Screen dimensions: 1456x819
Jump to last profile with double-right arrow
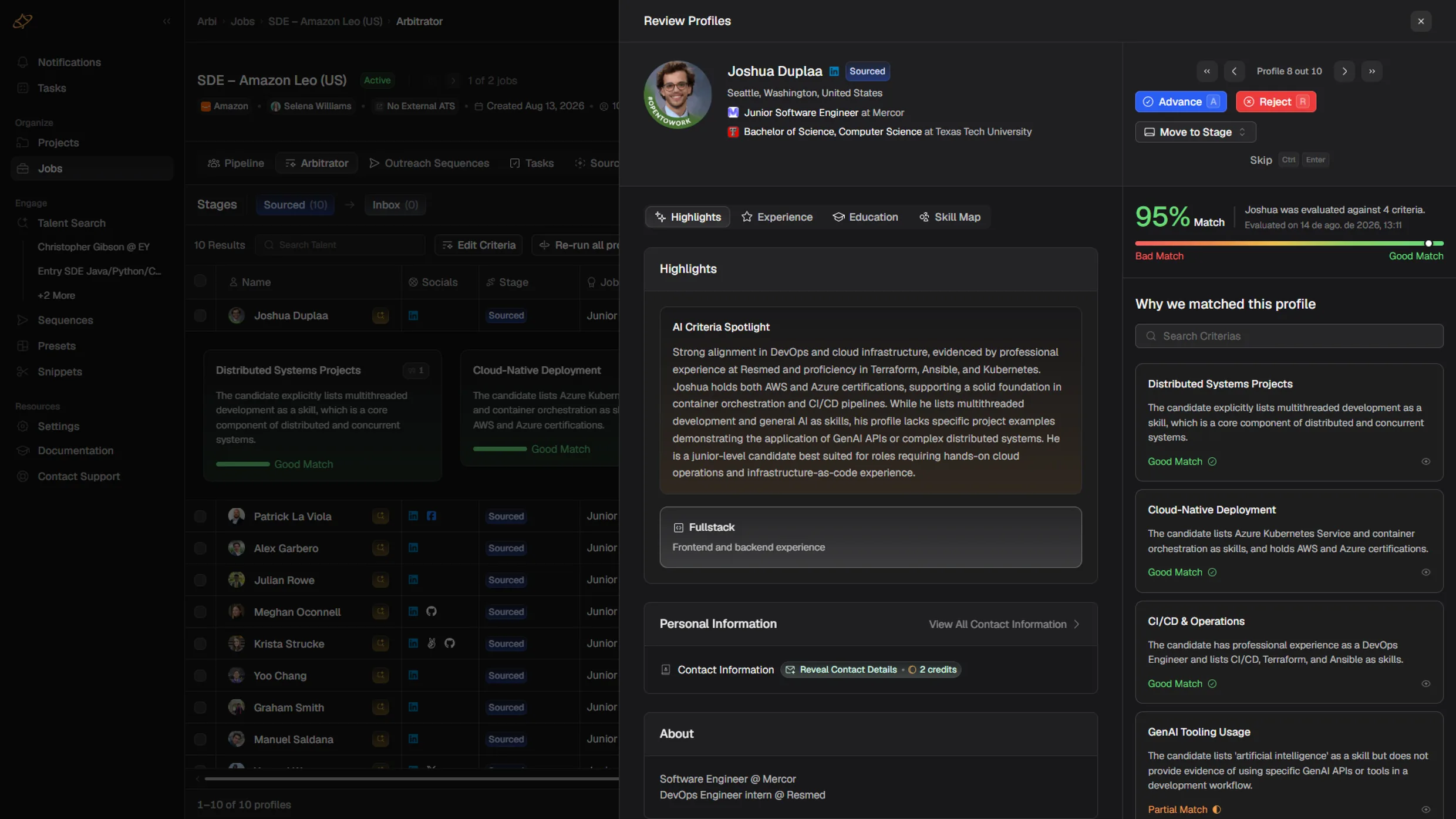point(1371,71)
